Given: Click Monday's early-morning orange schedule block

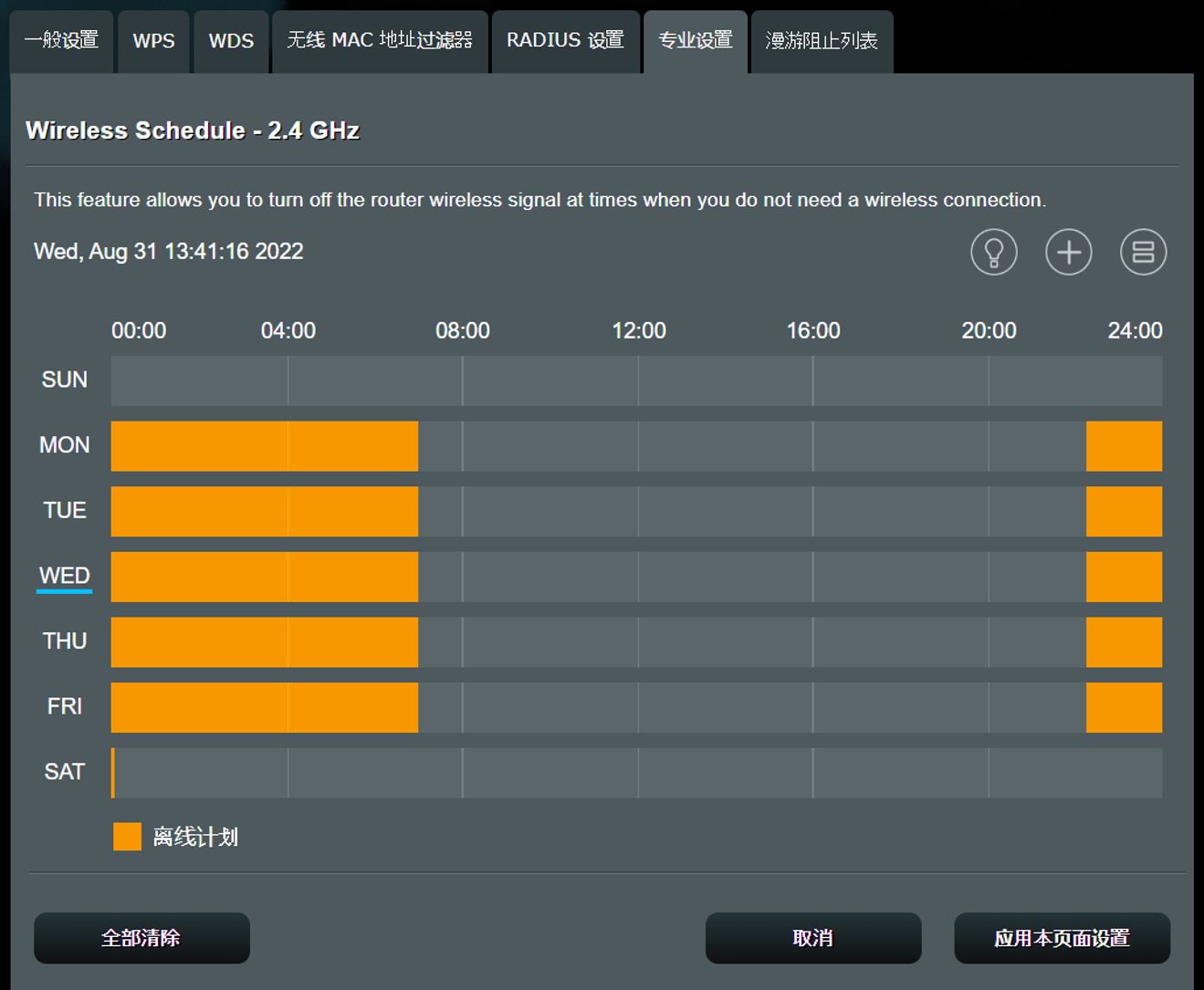Looking at the screenshot, I should (x=265, y=446).
